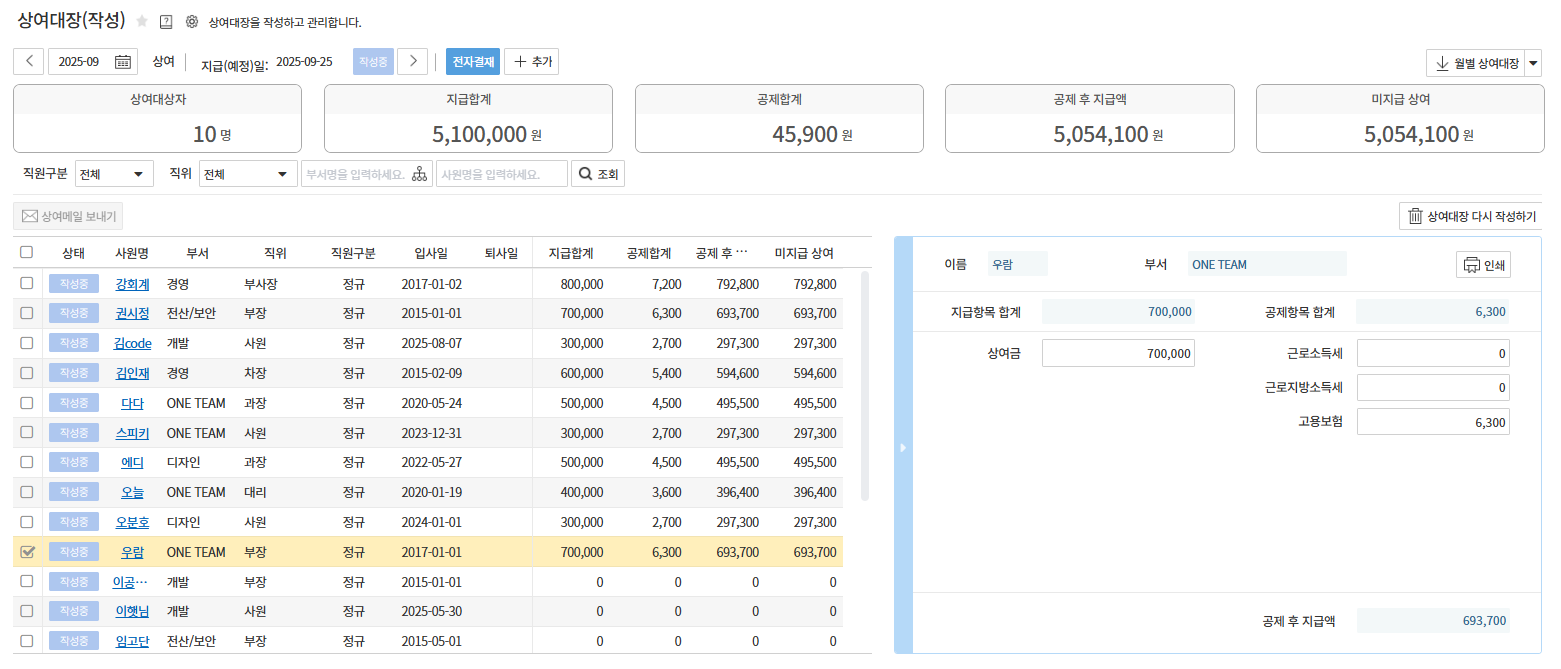Open employee link 권시정

click(132, 314)
